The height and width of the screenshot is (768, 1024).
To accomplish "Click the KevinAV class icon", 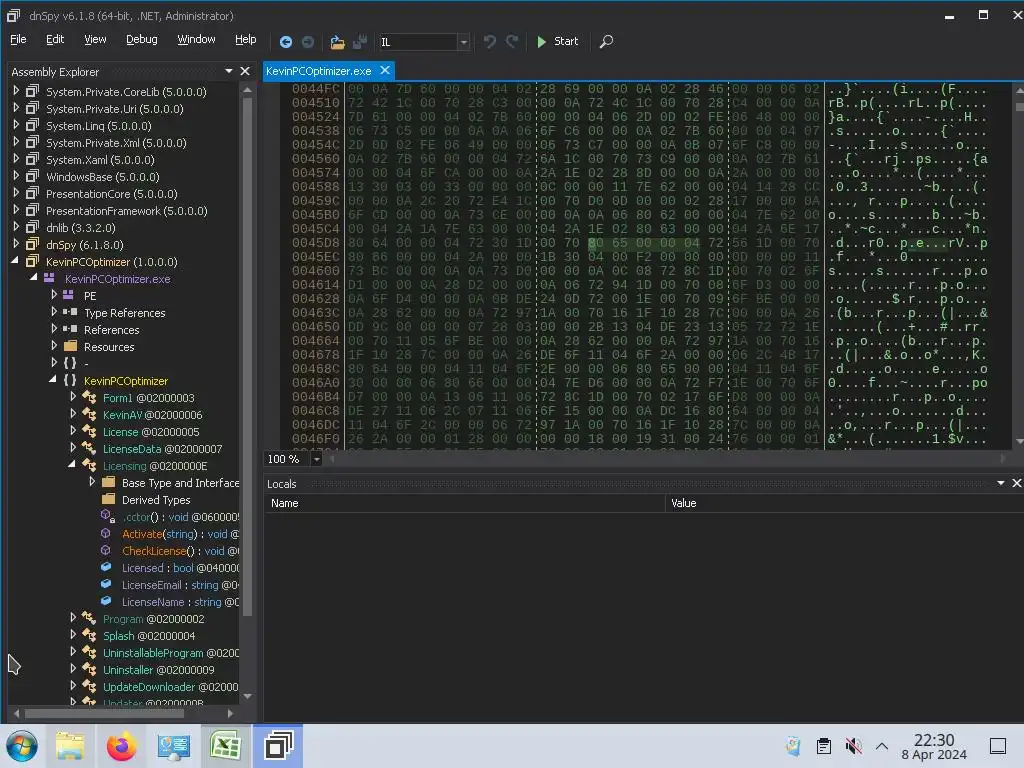I will (89, 414).
